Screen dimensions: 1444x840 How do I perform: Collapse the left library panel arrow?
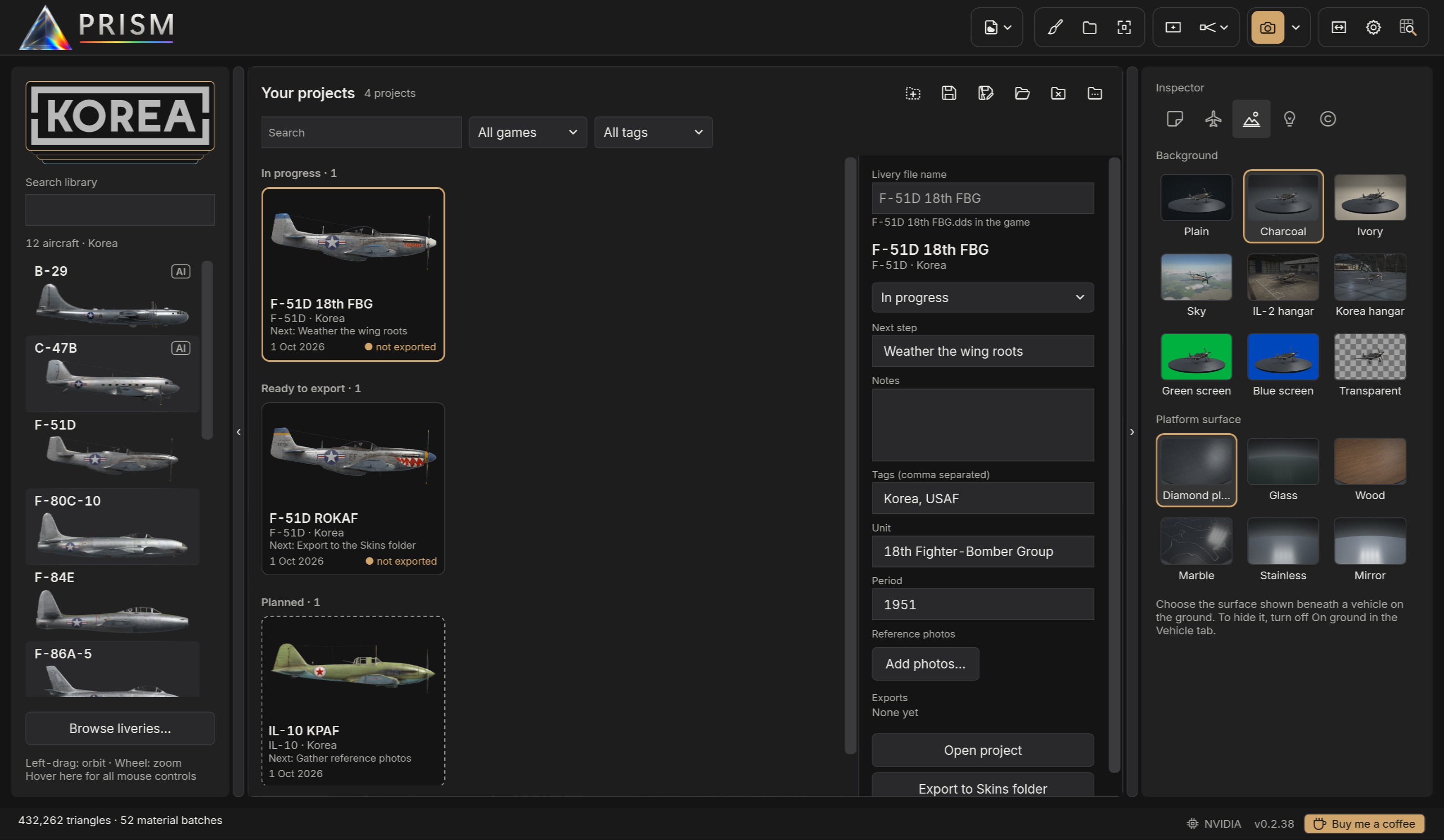(239, 432)
